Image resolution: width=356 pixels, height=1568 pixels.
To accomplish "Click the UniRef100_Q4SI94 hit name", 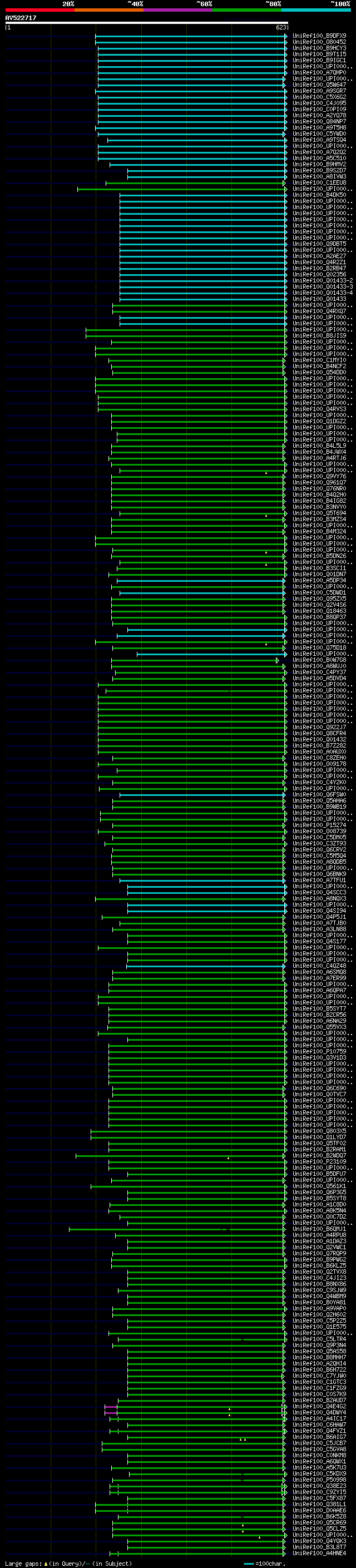I will click(319, 911).
